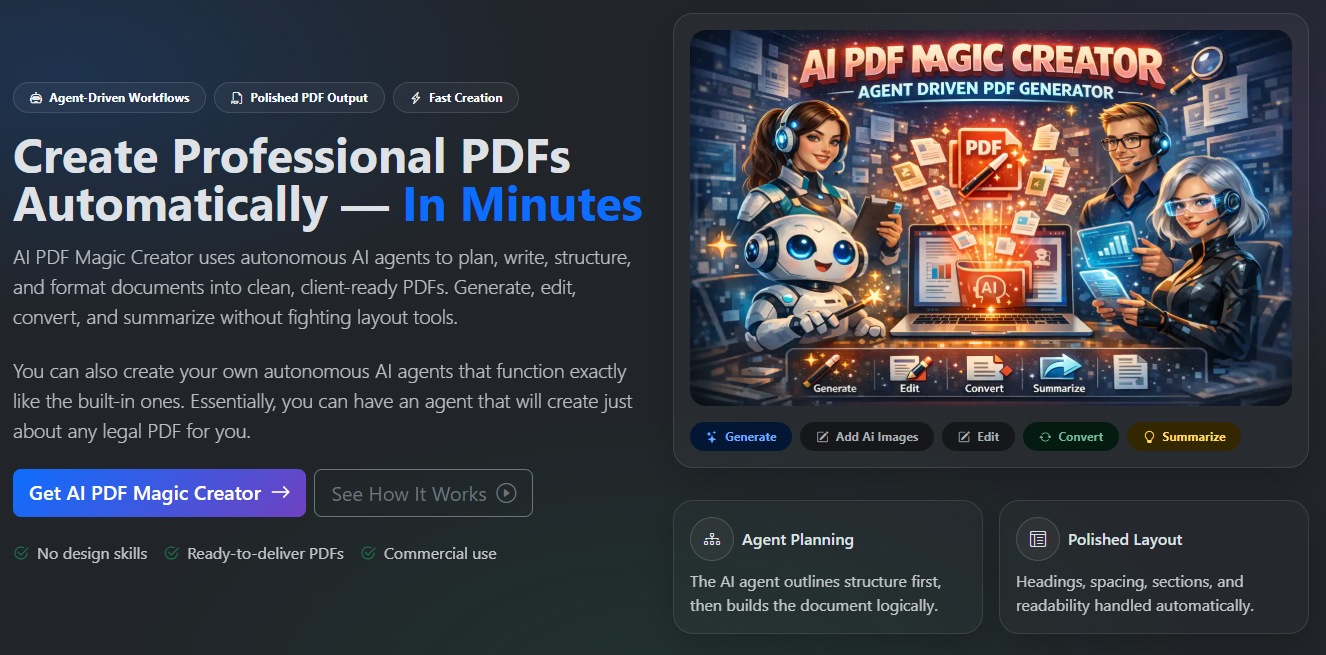Click the play icon in See How It Works
Image resolution: width=1326 pixels, height=655 pixels.
[506, 493]
